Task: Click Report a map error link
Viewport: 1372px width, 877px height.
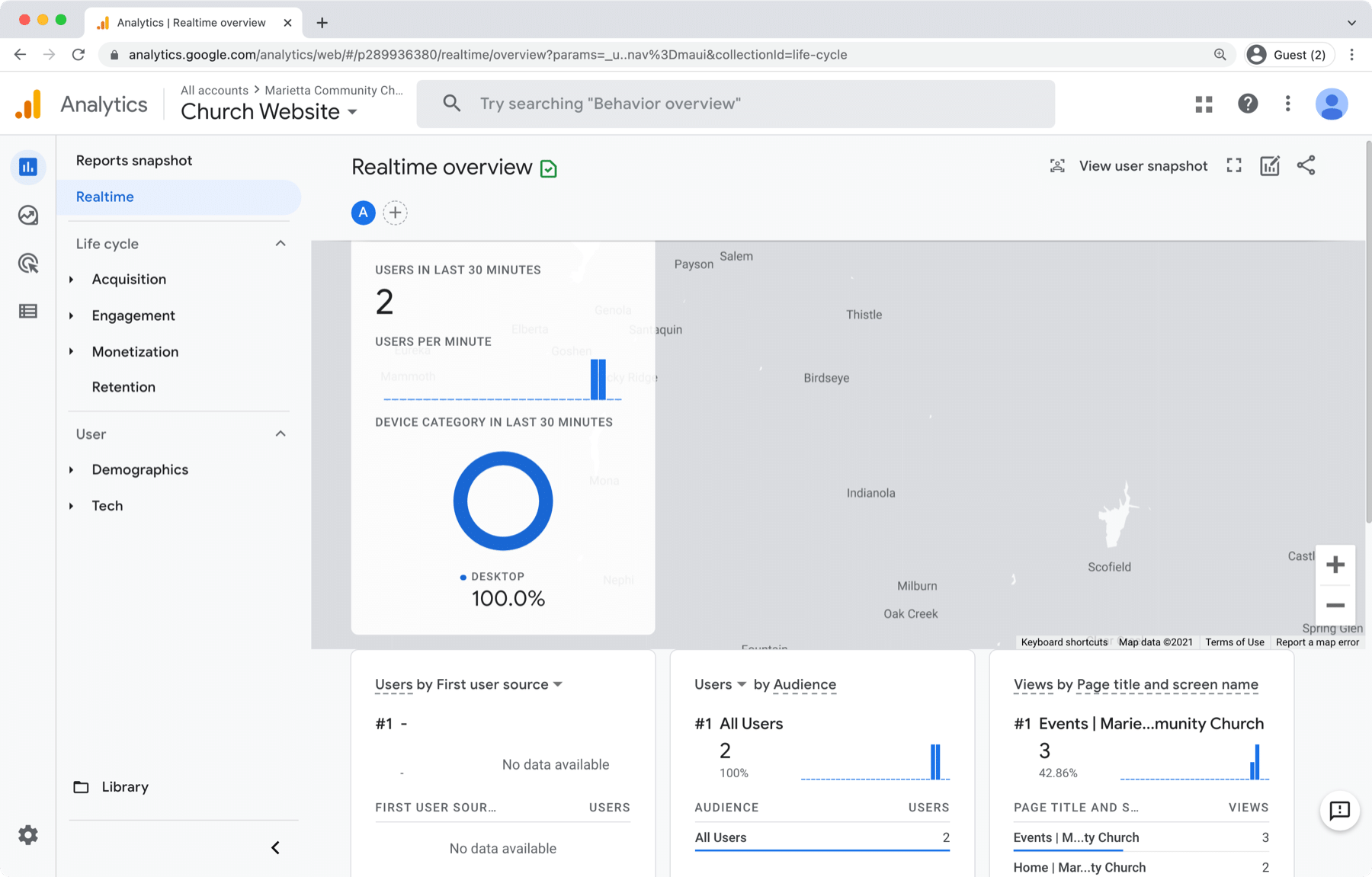Action: pos(1317,642)
